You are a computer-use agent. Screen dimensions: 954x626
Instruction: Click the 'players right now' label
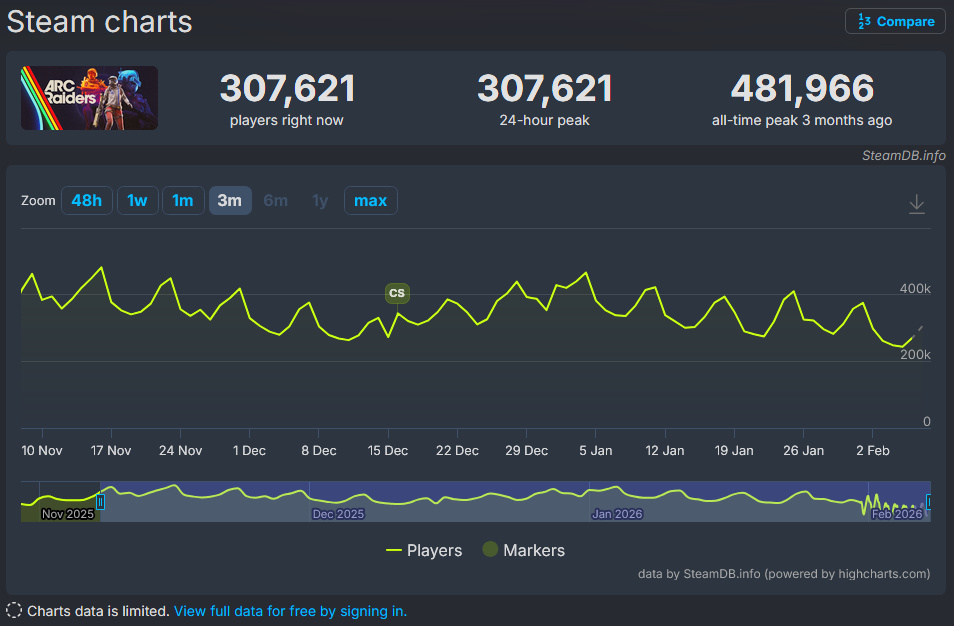287,120
